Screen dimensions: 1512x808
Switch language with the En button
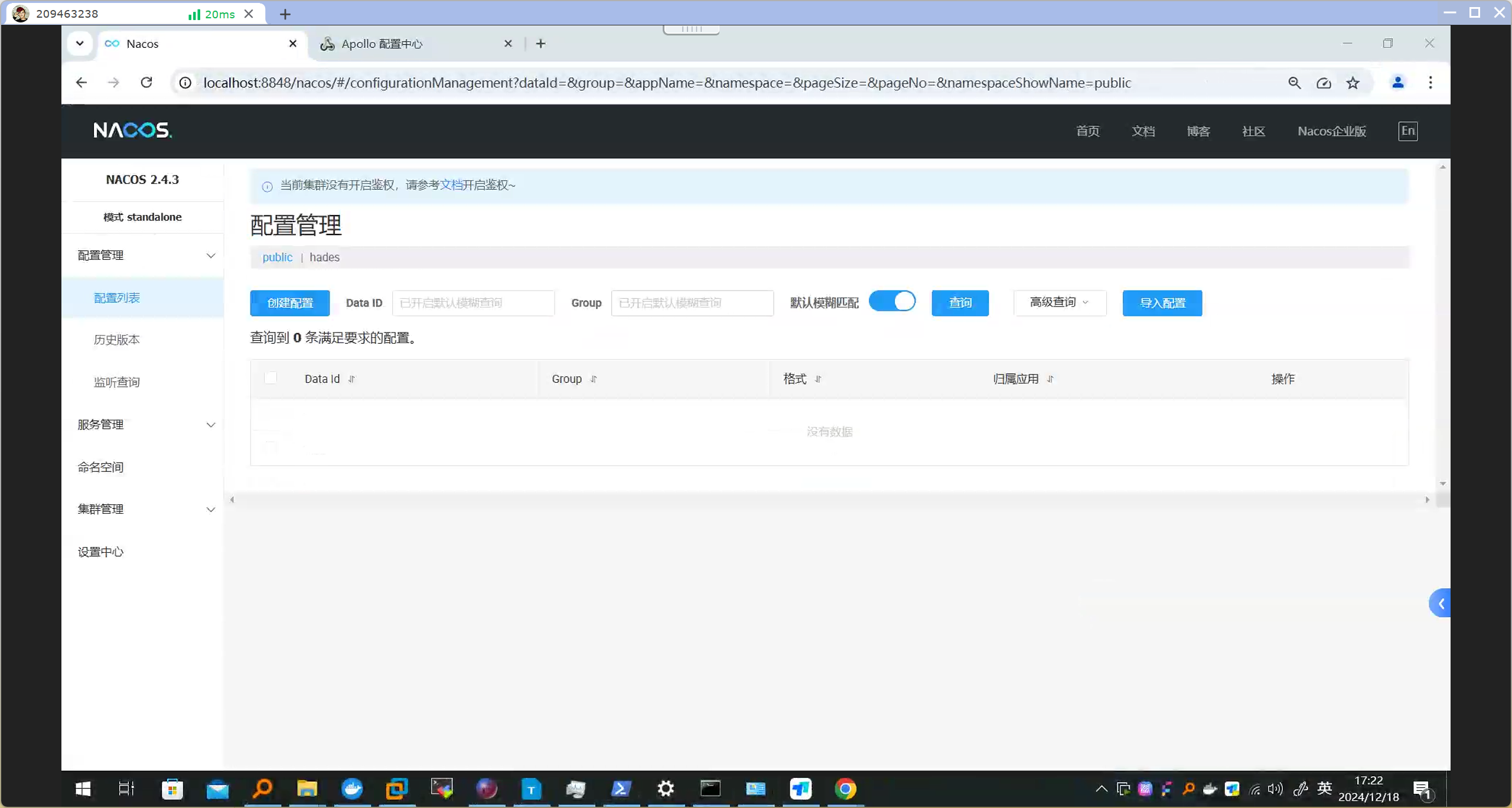[1407, 131]
